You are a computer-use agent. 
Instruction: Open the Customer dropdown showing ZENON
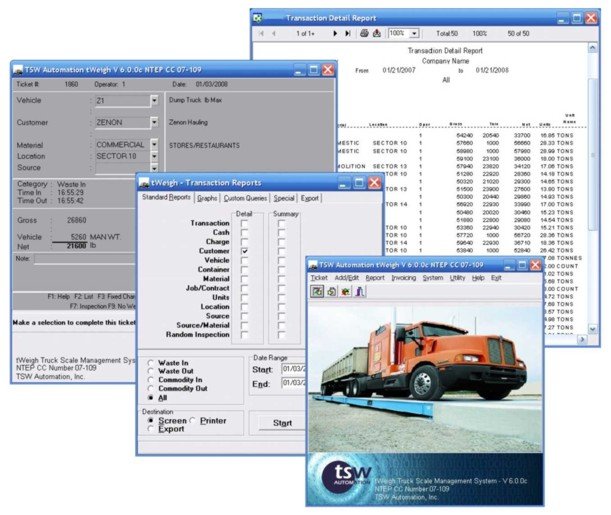[155, 122]
